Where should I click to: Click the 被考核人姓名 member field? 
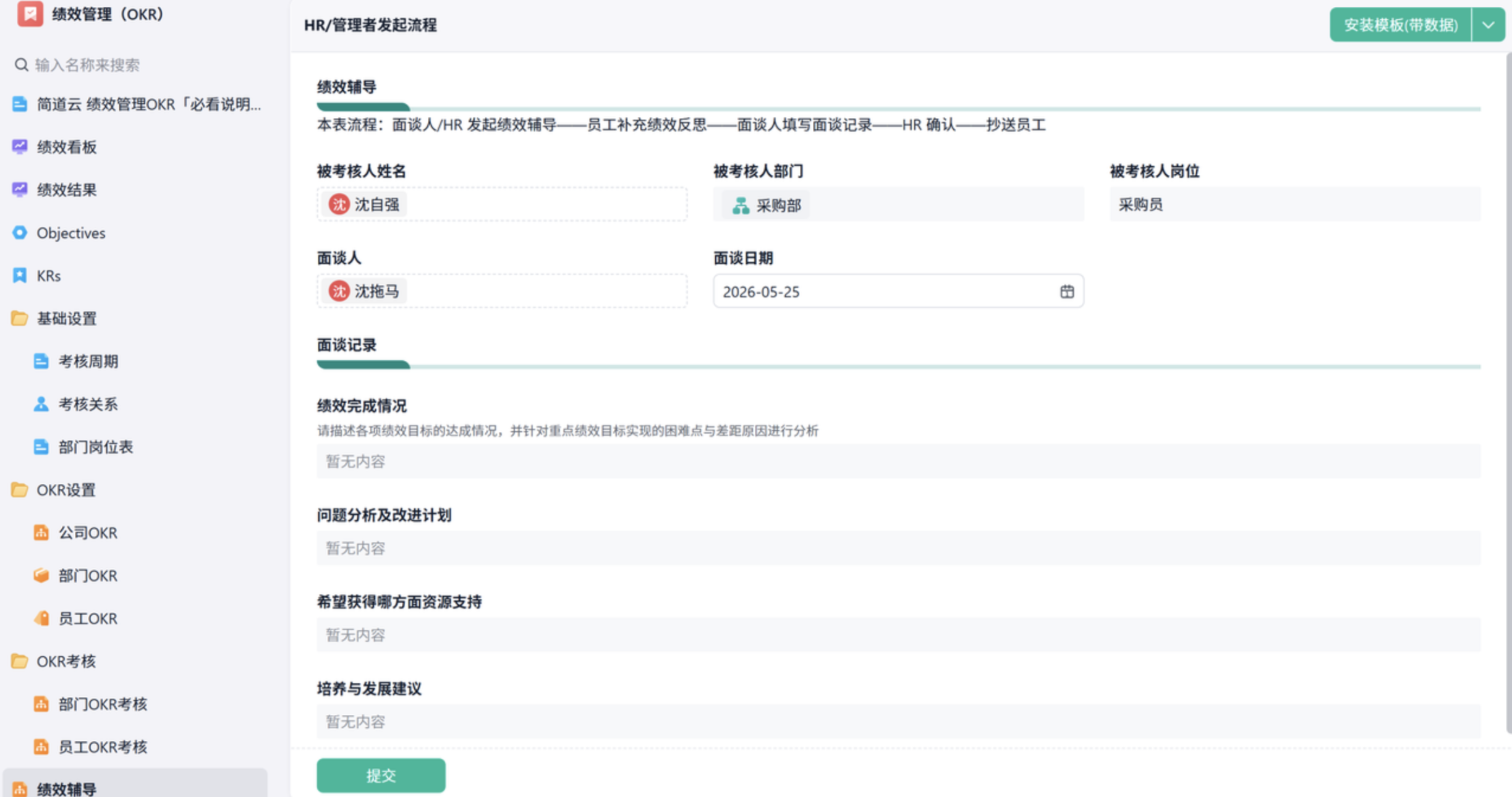tap(502, 205)
